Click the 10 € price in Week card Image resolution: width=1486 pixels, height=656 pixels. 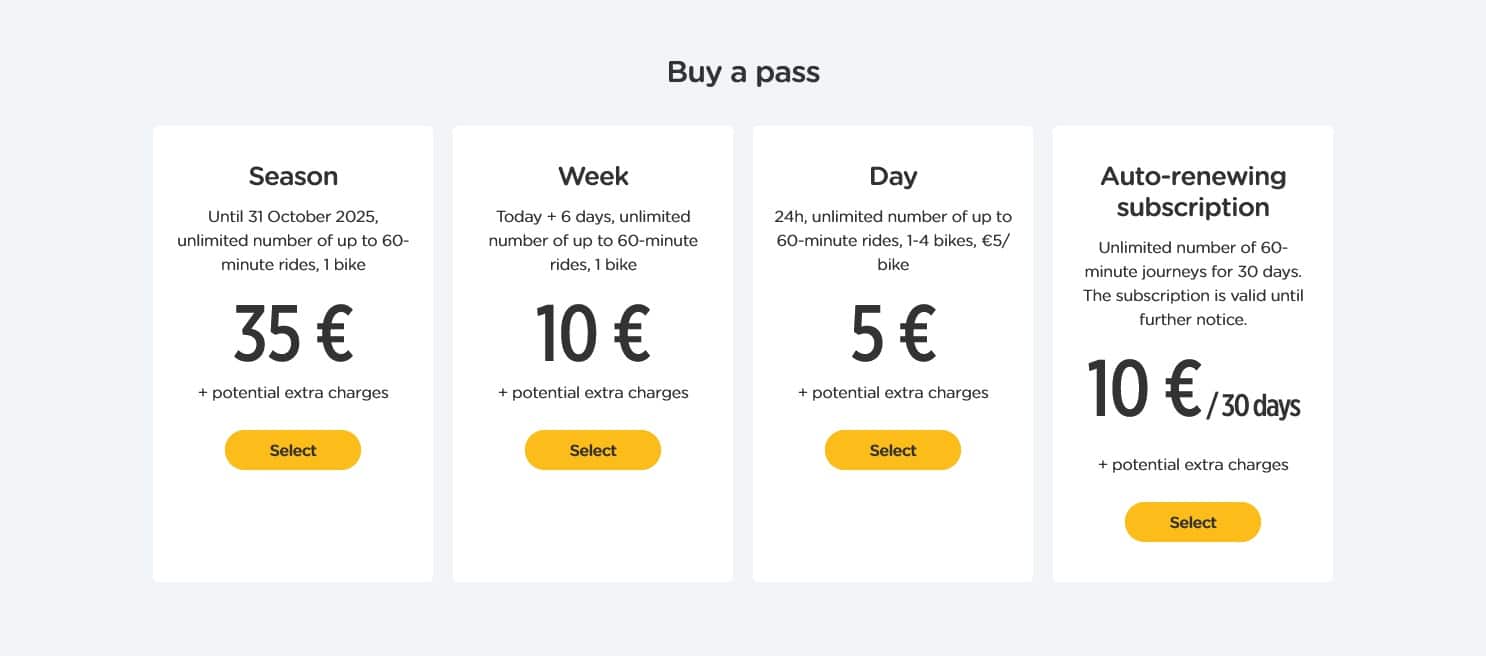(x=593, y=334)
